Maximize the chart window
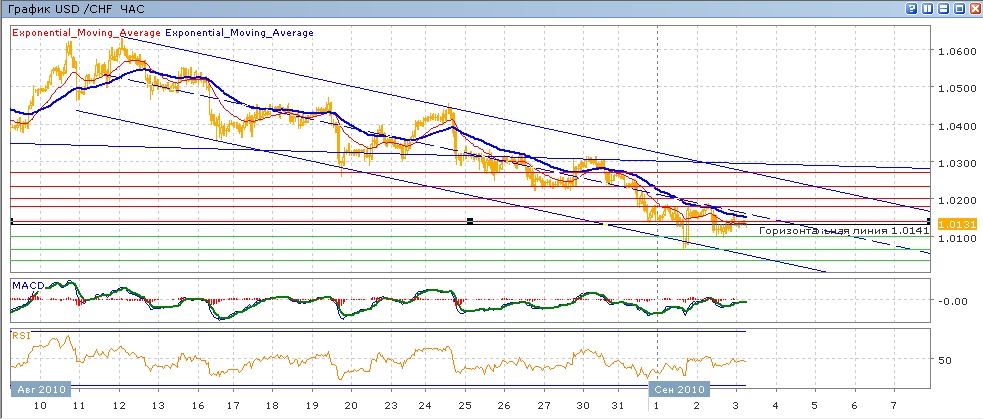The image size is (983, 419). click(959, 8)
